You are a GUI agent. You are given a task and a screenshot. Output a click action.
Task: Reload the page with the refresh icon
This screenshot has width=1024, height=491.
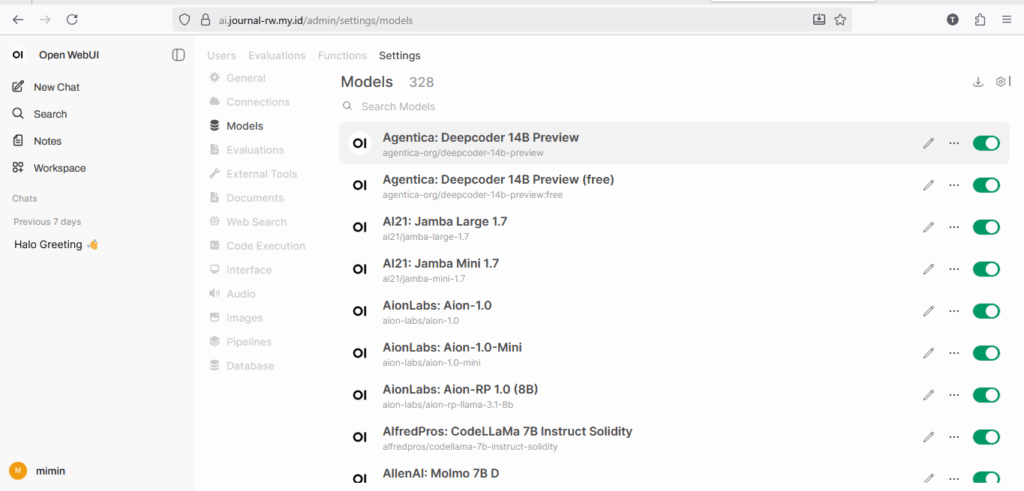click(72, 20)
